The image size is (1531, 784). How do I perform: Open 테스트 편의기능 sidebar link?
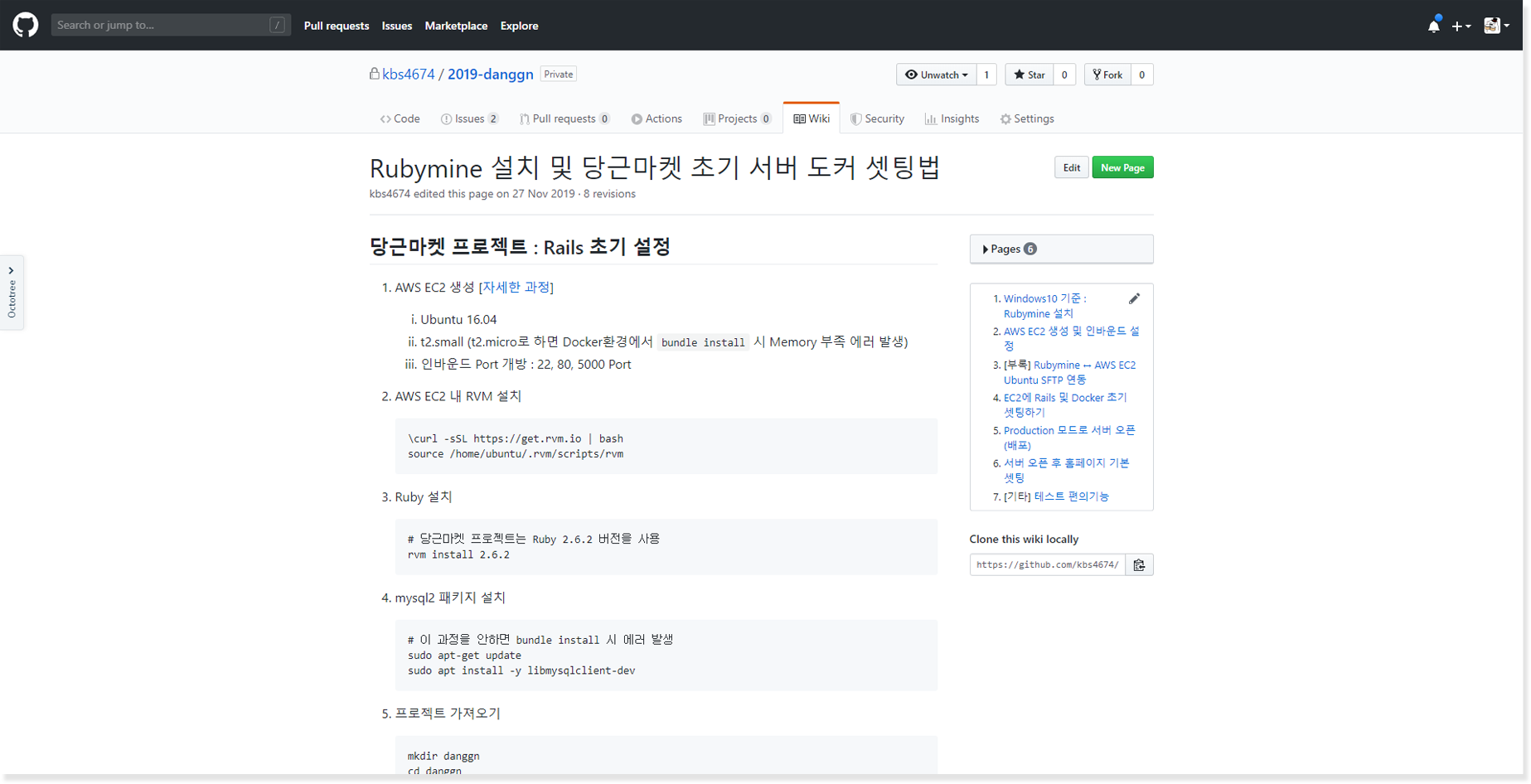(x=1072, y=496)
